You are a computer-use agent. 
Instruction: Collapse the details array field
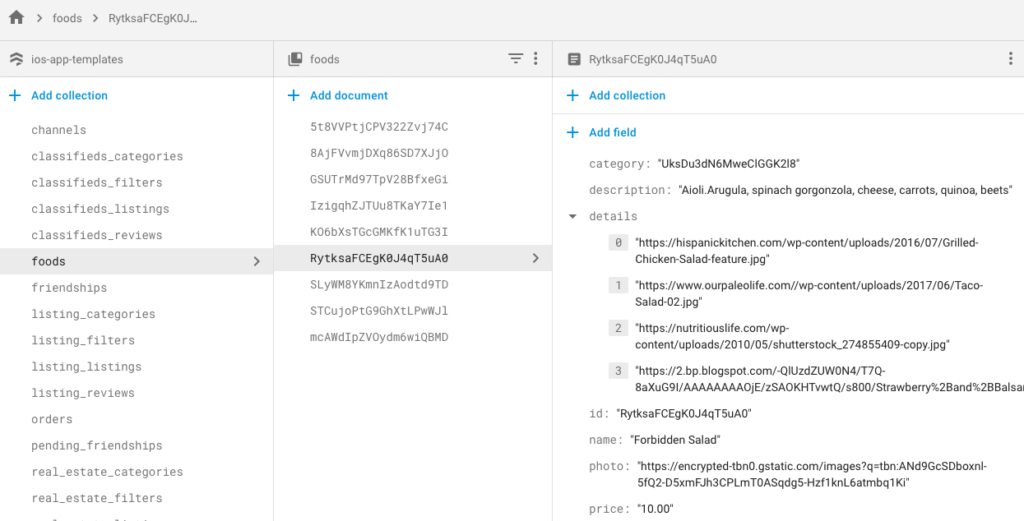[x=572, y=216]
